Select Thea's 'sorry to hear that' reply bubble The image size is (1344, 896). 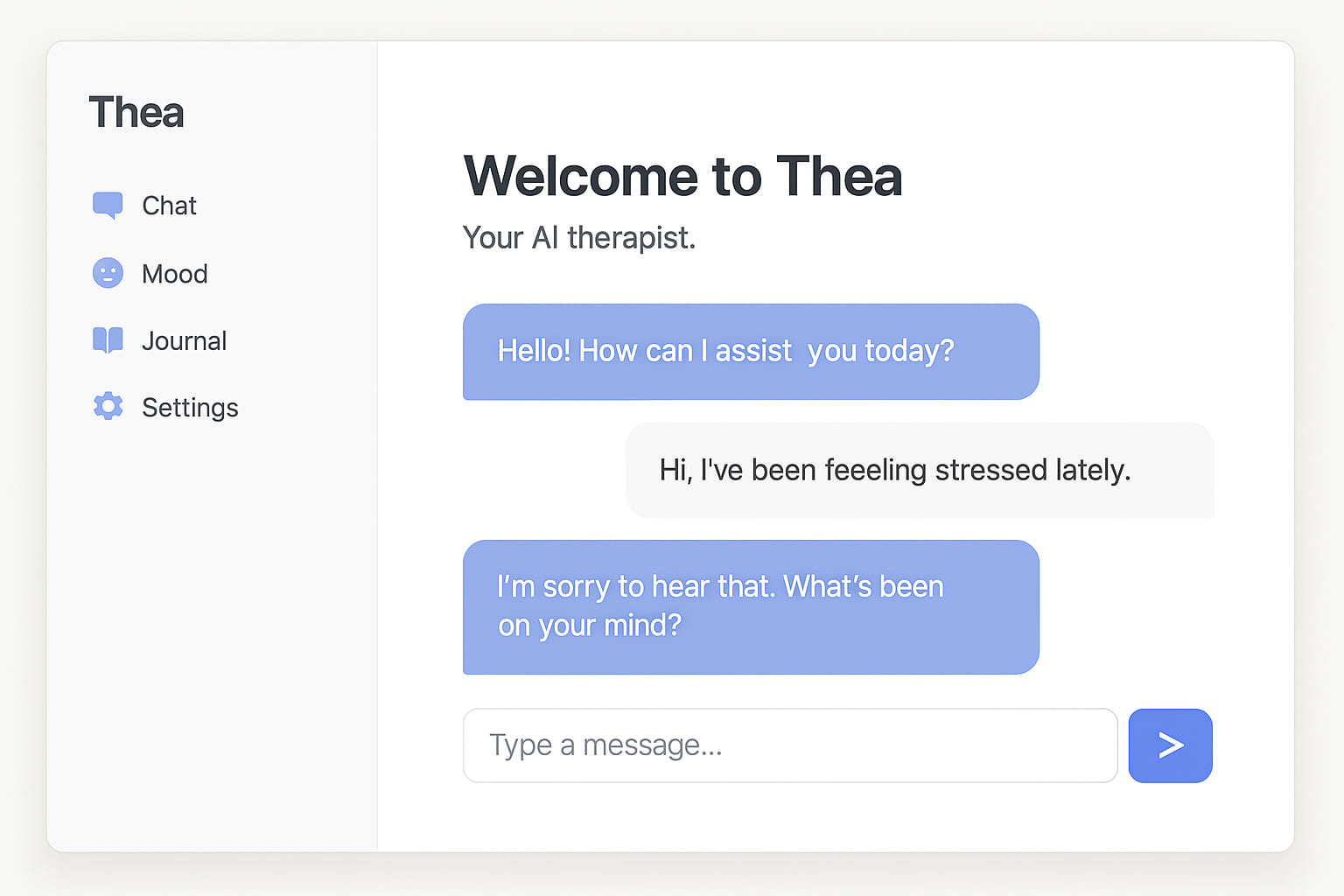751,606
